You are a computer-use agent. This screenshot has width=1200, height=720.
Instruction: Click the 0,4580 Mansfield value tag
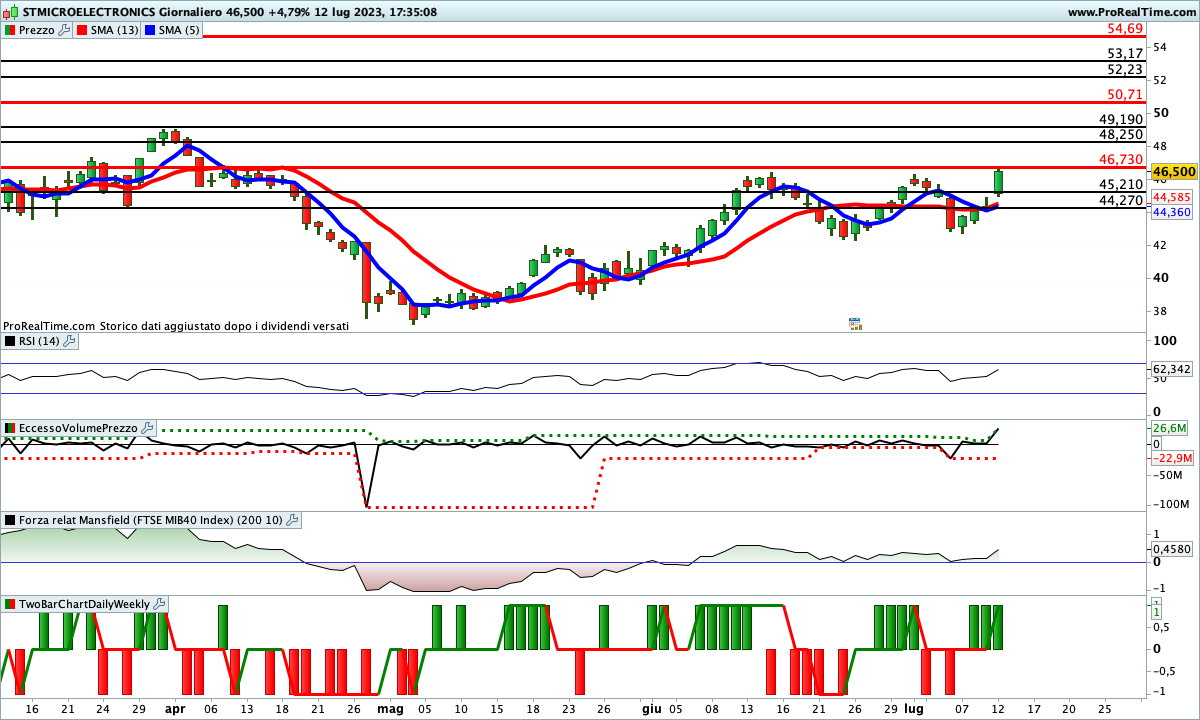click(1172, 548)
